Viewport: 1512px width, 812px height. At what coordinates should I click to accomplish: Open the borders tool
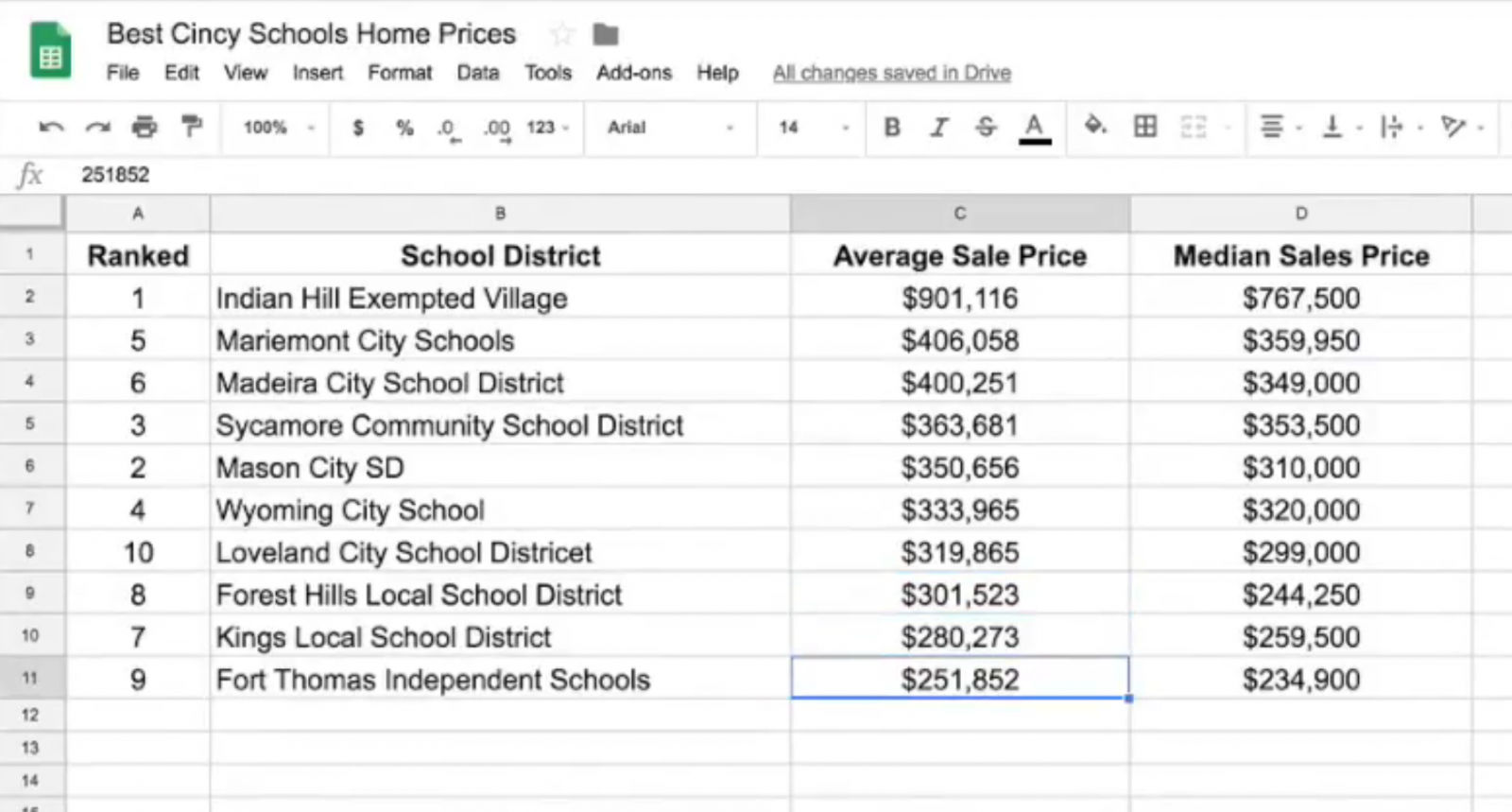click(x=1145, y=126)
